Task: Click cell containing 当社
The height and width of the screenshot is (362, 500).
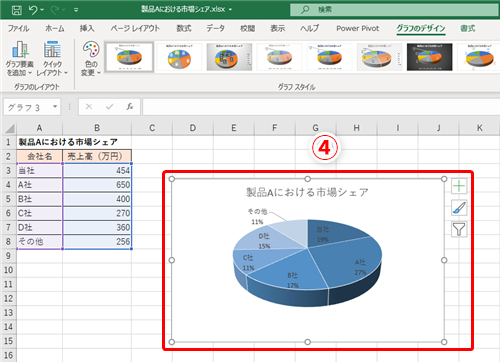Action: tap(40, 170)
